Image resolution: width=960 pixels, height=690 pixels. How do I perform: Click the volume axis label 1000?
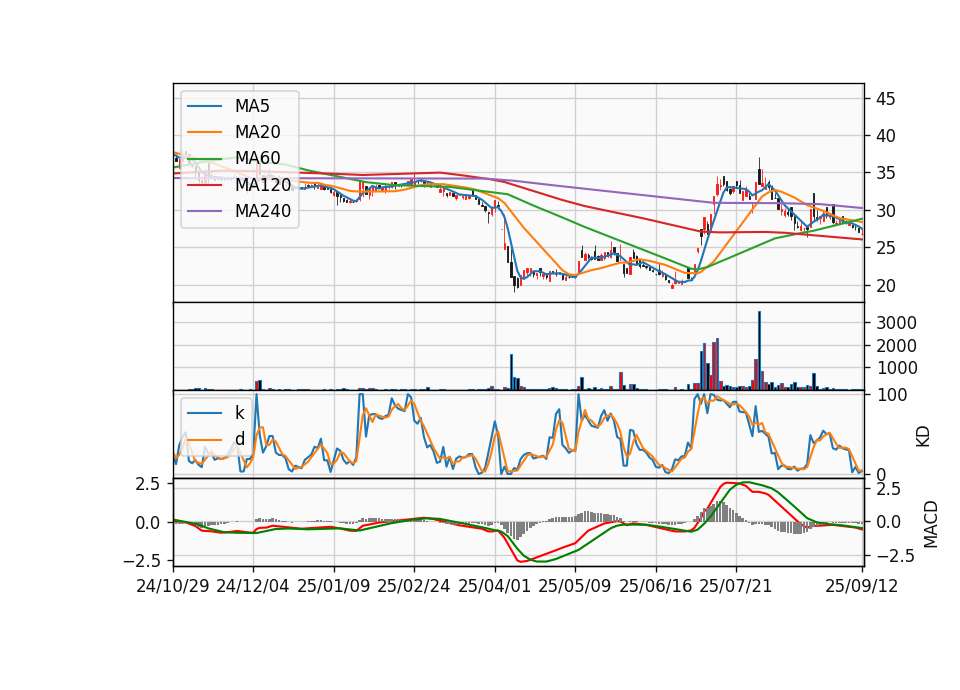896,368
